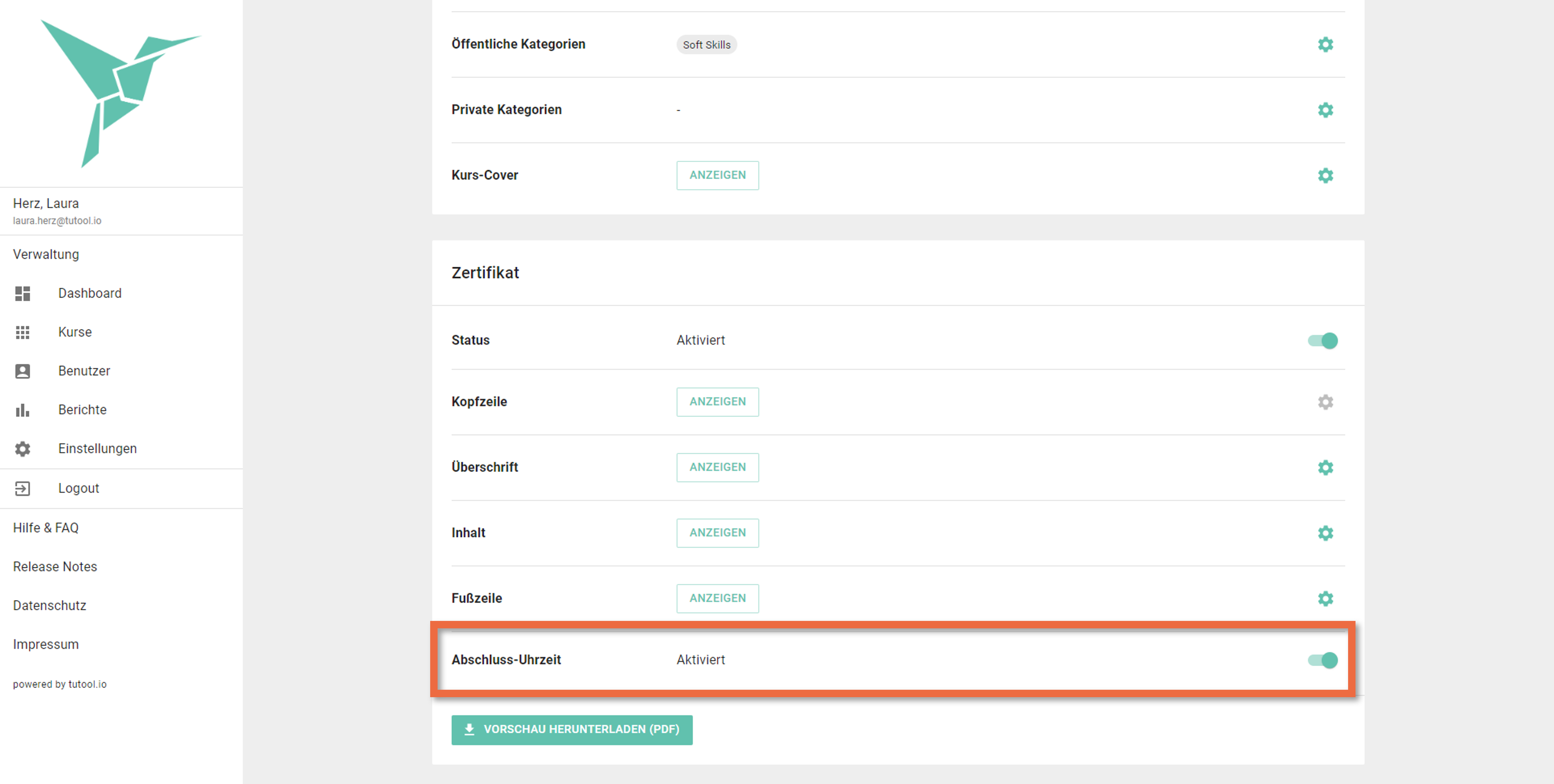Open Dashboard from sidebar
This screenshot has width=1554, height=784.
pyautogui.click(x=89, y=293)
